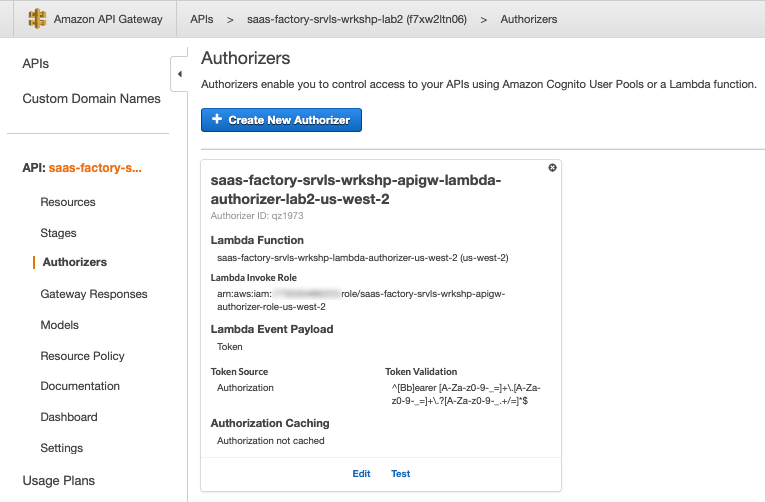Click the authorizer name saas-factory-srvls-wrkshp-apigw-lambda-authorizer-lab2-us-west-2
Viewport: 765px width, 502px height.
pyautogui.click(x=356, y=189)
